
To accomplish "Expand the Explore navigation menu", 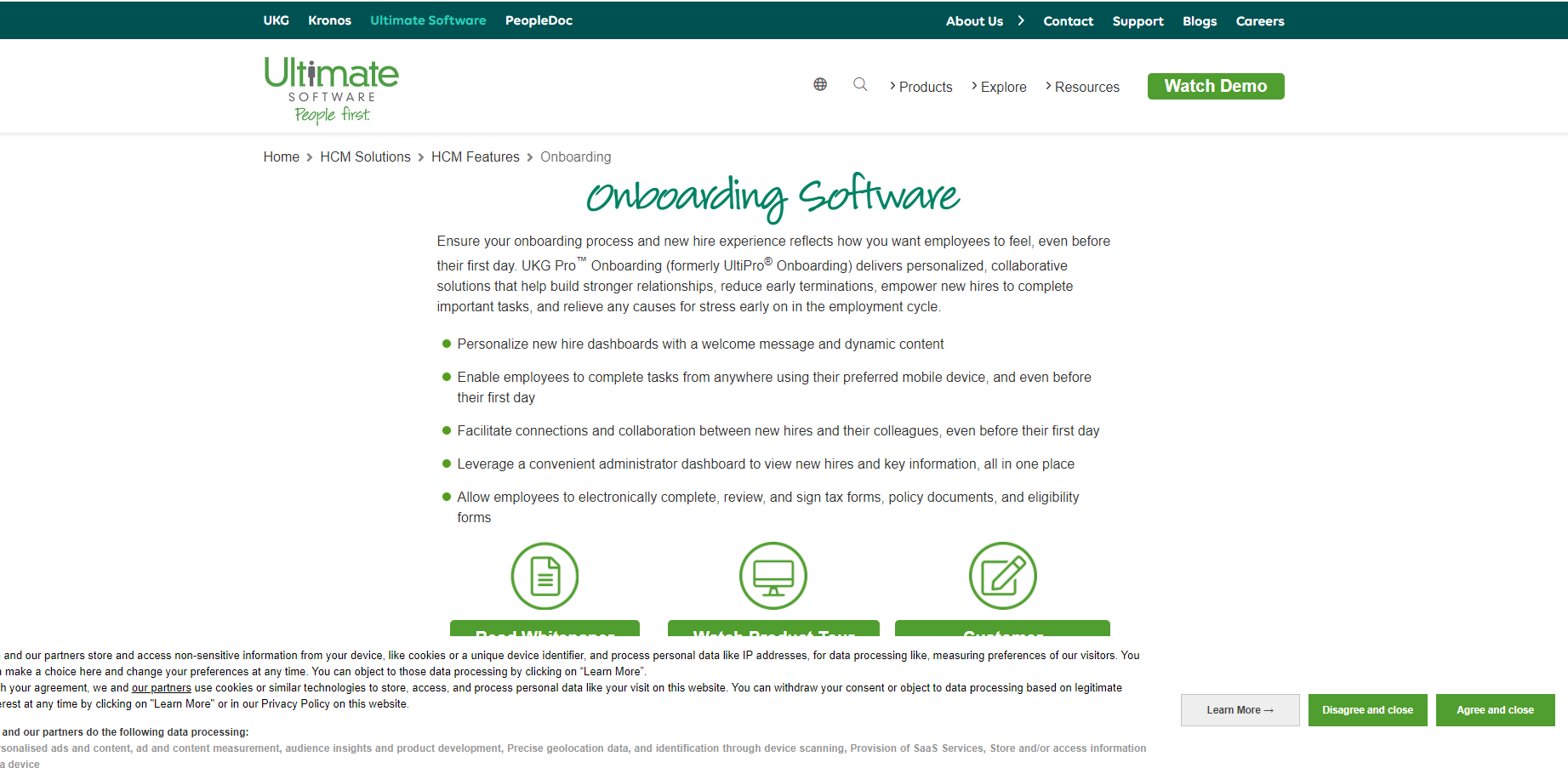I will click(x=999, y=87).
